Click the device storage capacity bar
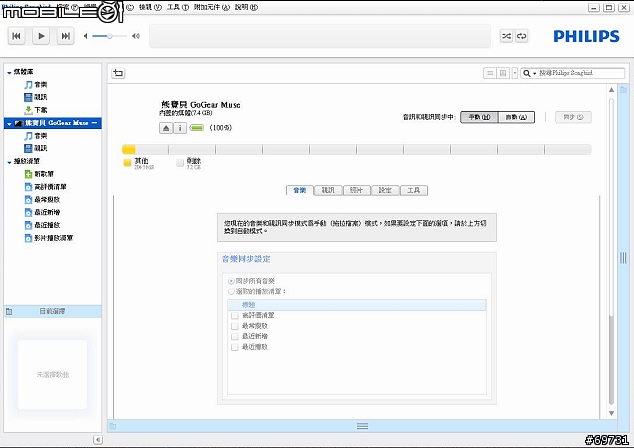Screen dimensions: 634x448 [x=357, y=150]
